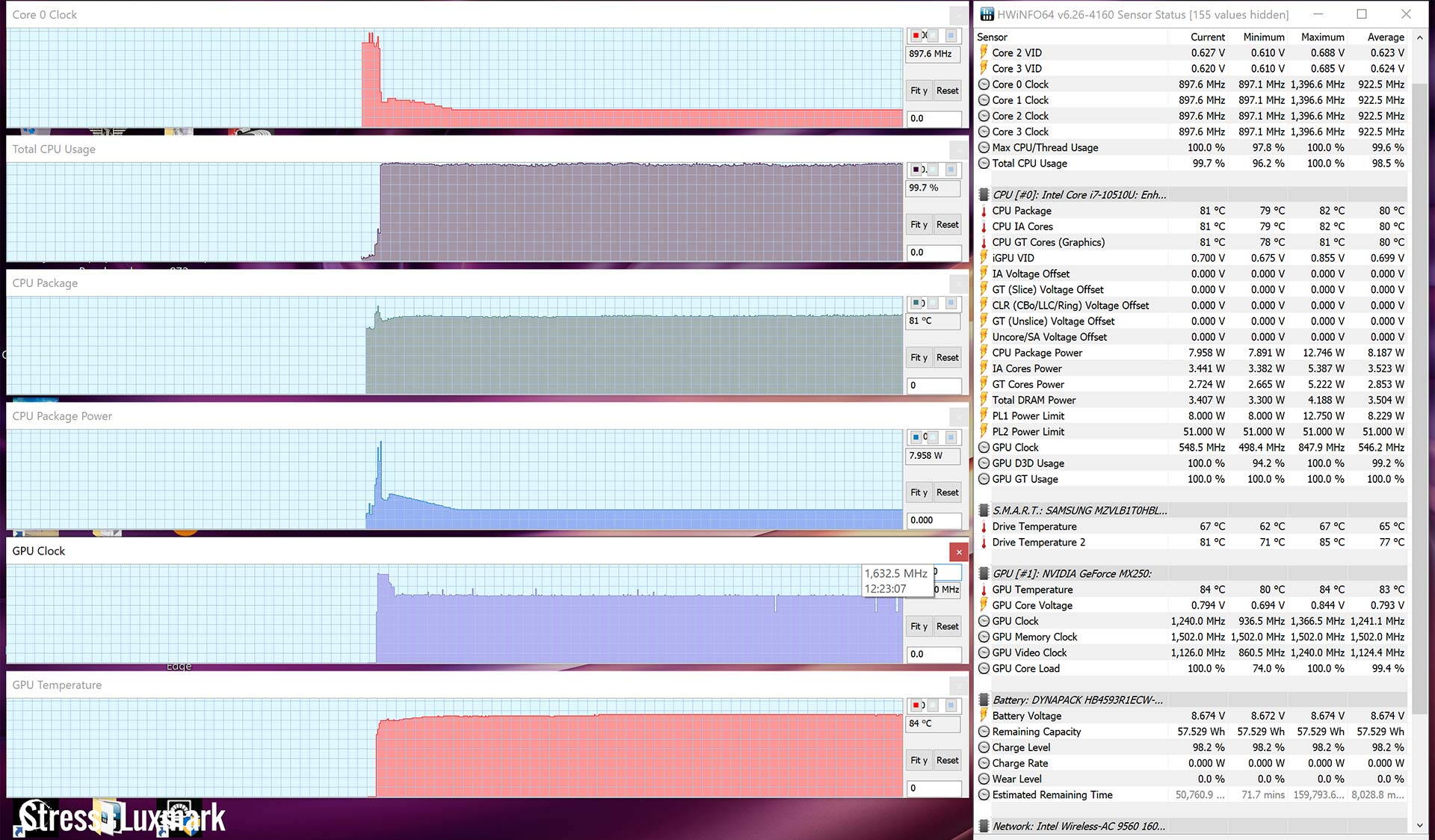The width and height of the screenshot is (1435, 840).
Task: Click the light blue grid color swatch in CPU Package graph
Action: (951, 303)
